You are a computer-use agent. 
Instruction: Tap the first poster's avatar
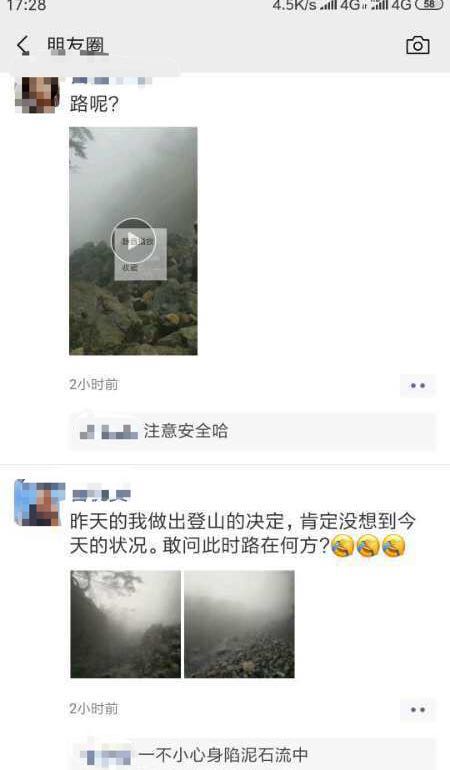click(x=37, y=94)
